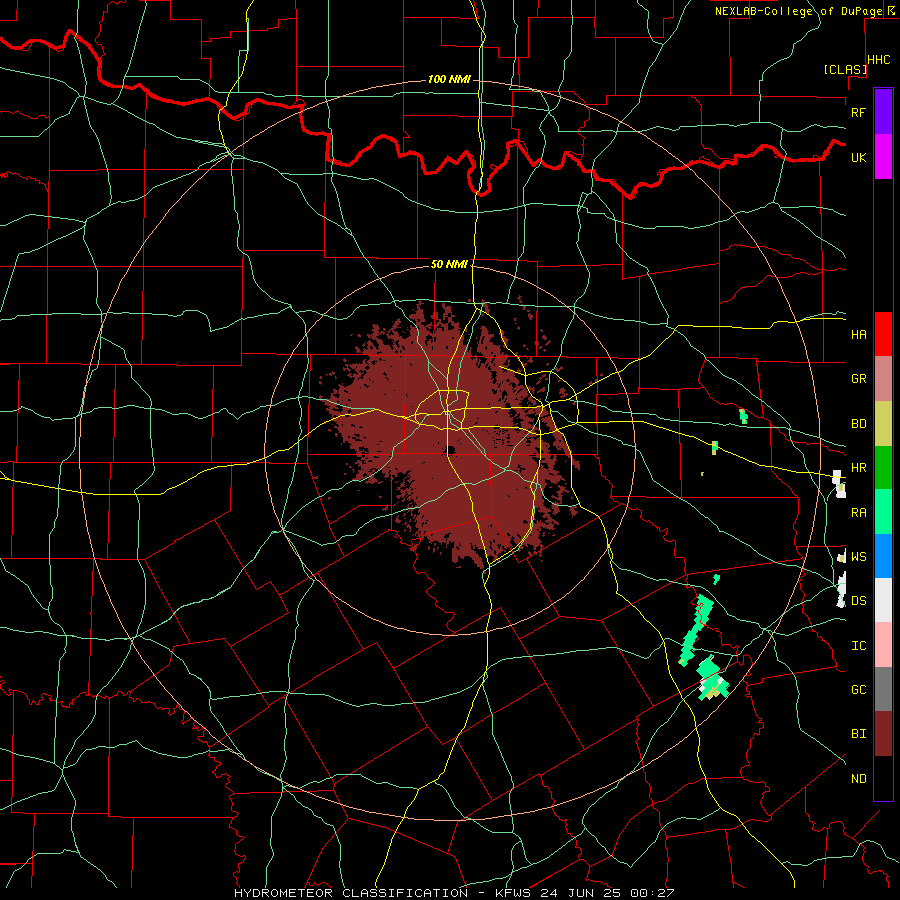Screen dimensions: 900x900
Task: Click the RA legend label
Action: click(858, 513)
